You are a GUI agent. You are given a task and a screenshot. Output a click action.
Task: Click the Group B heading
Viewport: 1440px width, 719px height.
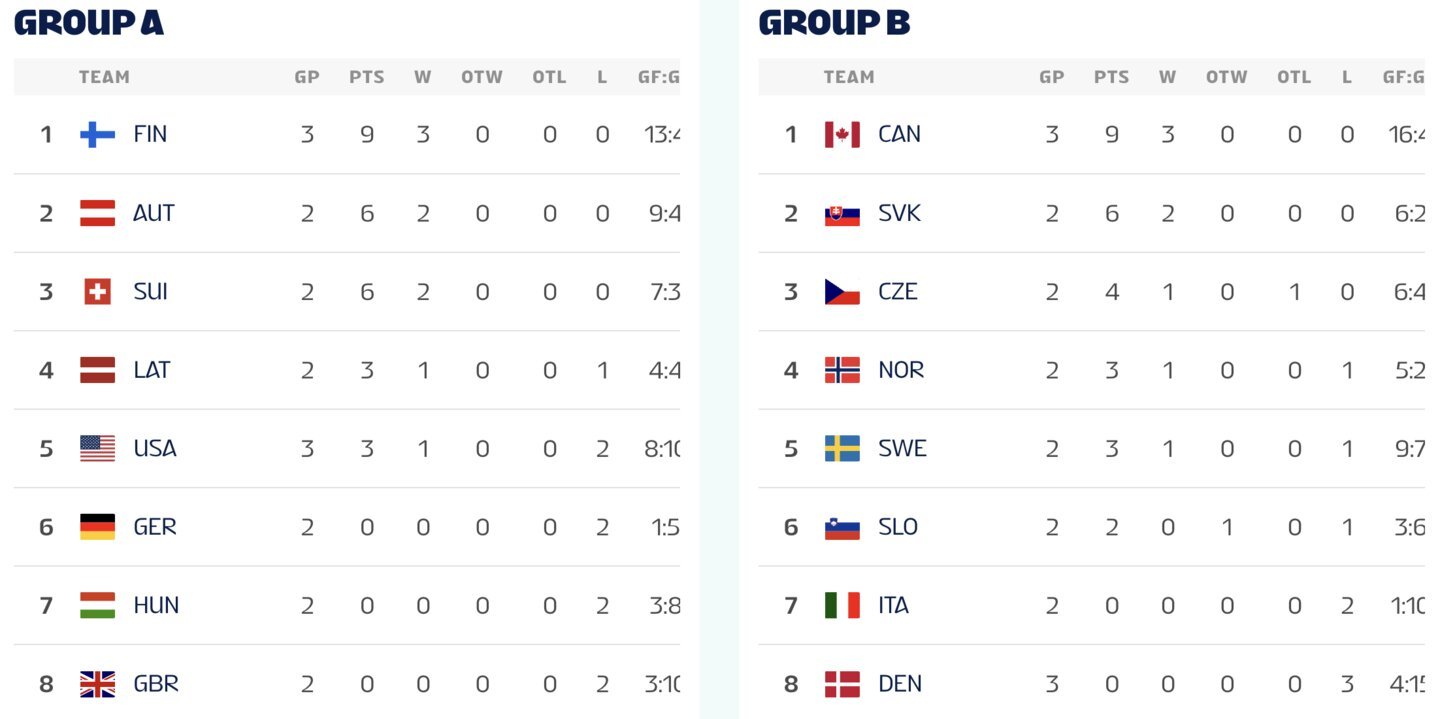coord(834,22)
